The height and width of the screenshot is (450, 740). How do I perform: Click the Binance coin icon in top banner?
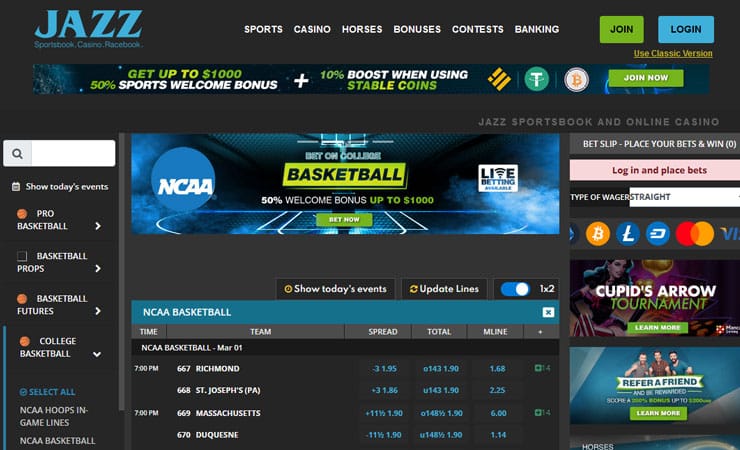499,79
